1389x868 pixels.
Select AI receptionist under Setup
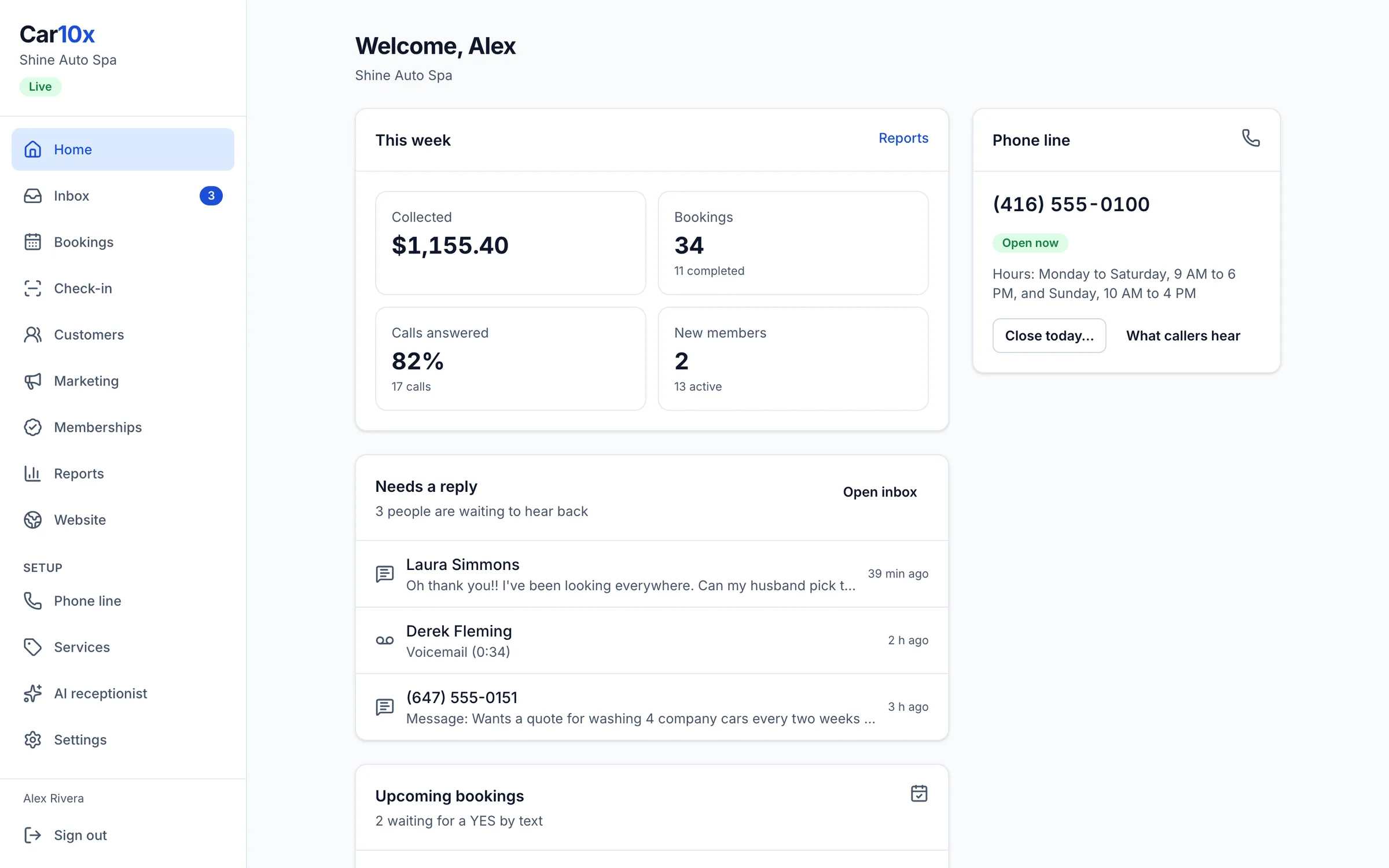[x=123, y=693]
